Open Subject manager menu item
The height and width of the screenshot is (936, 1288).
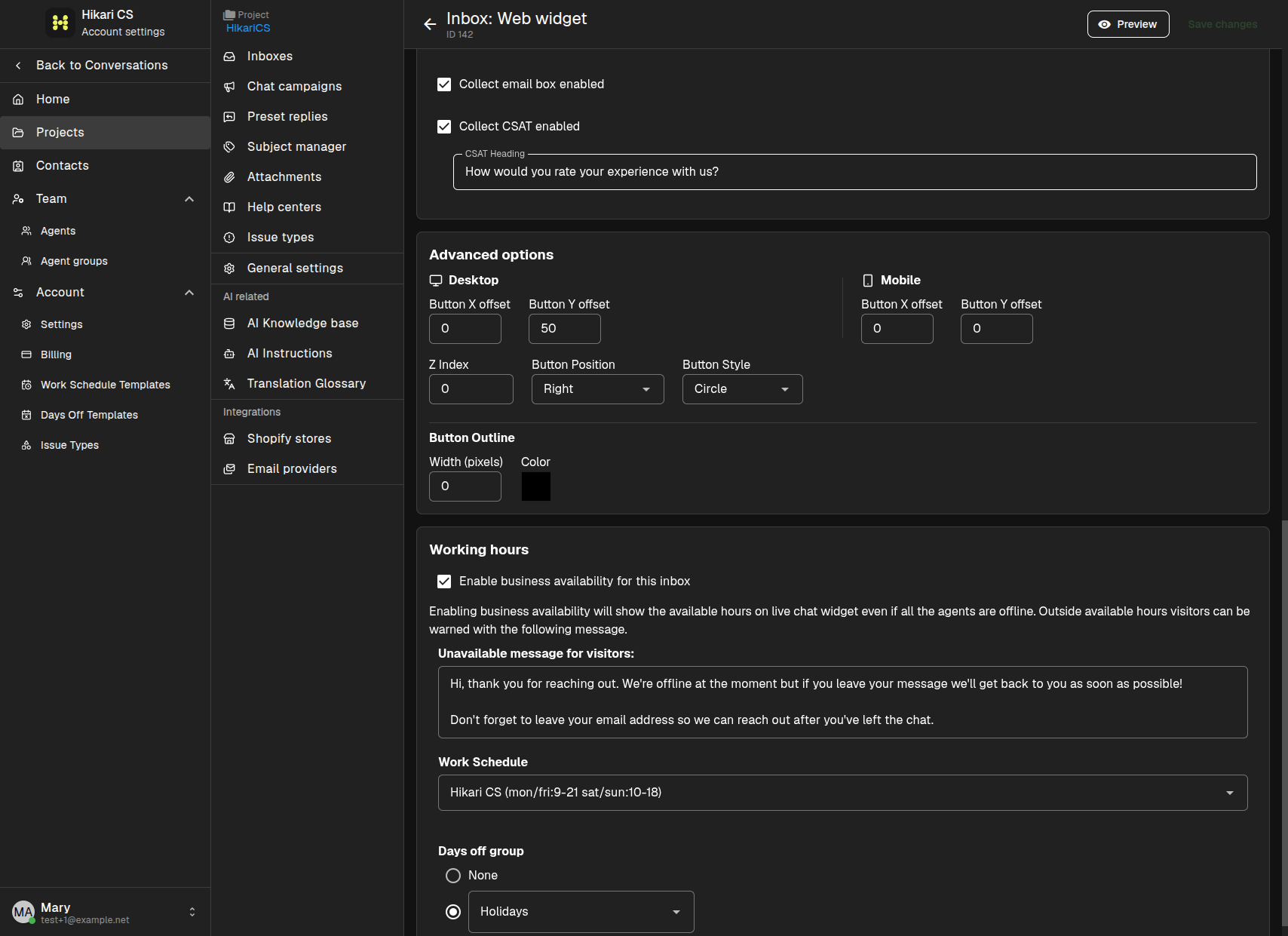[307, 147]
